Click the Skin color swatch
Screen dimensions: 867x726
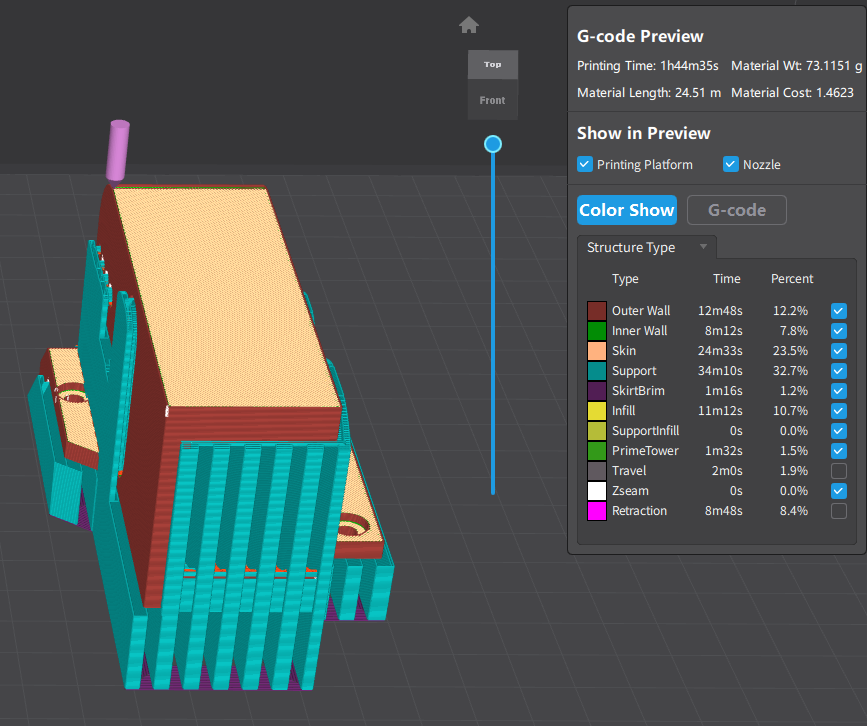pyautogui.click(x=597, y=351)
